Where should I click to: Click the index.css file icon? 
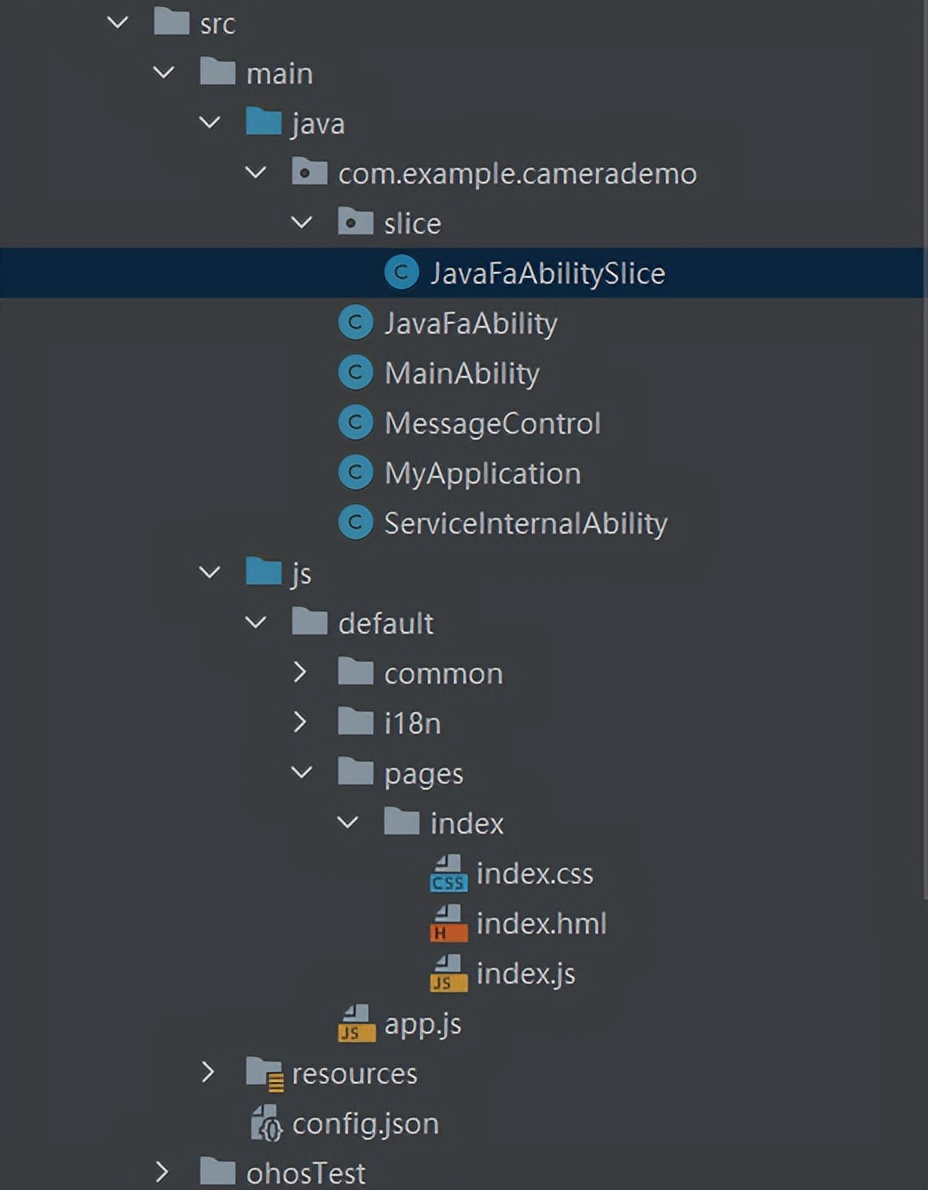[447, 873]
